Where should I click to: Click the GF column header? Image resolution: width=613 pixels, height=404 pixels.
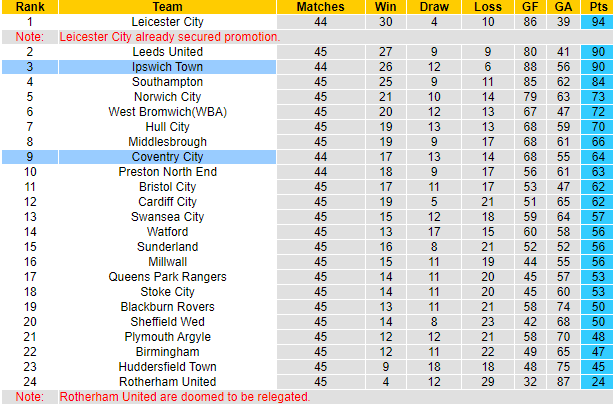click(x=528, y=7)
